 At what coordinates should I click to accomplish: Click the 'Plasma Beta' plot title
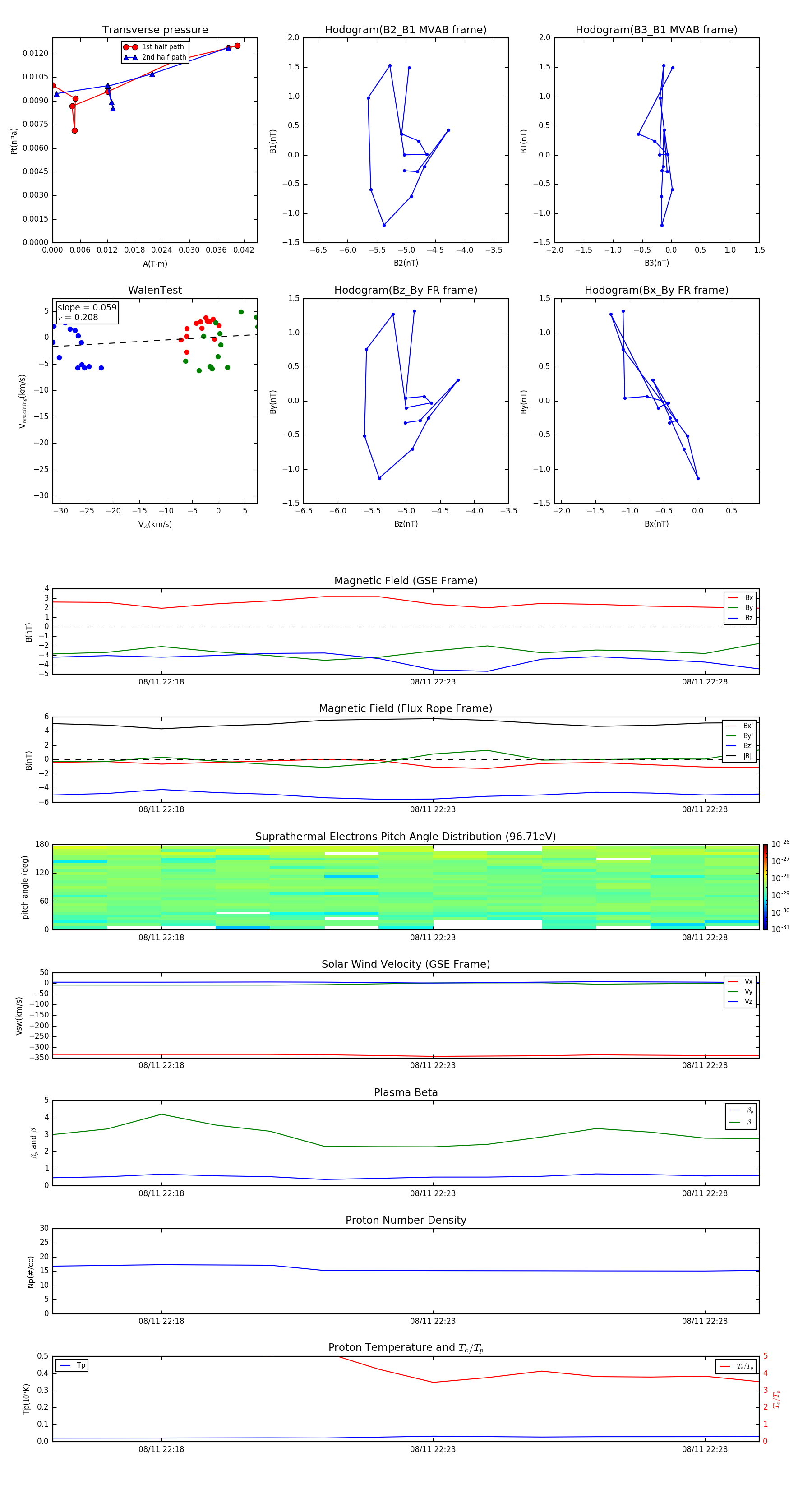coord(406,1092)
